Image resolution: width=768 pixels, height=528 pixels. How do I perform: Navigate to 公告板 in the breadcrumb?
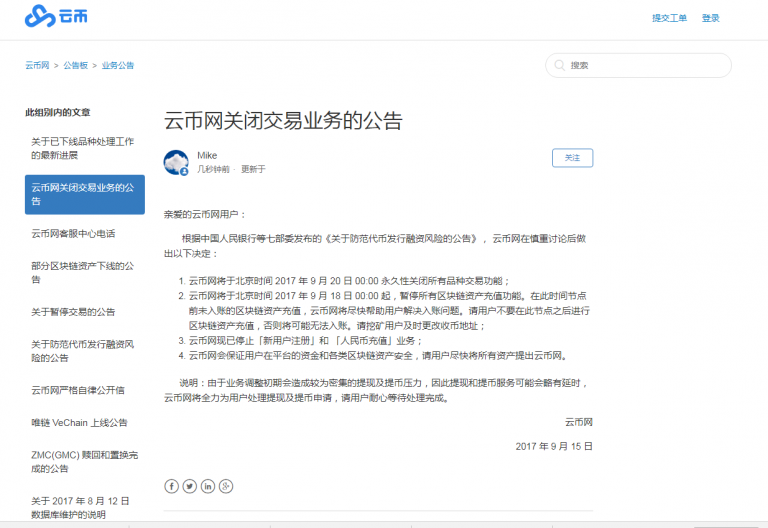(76, 65)
